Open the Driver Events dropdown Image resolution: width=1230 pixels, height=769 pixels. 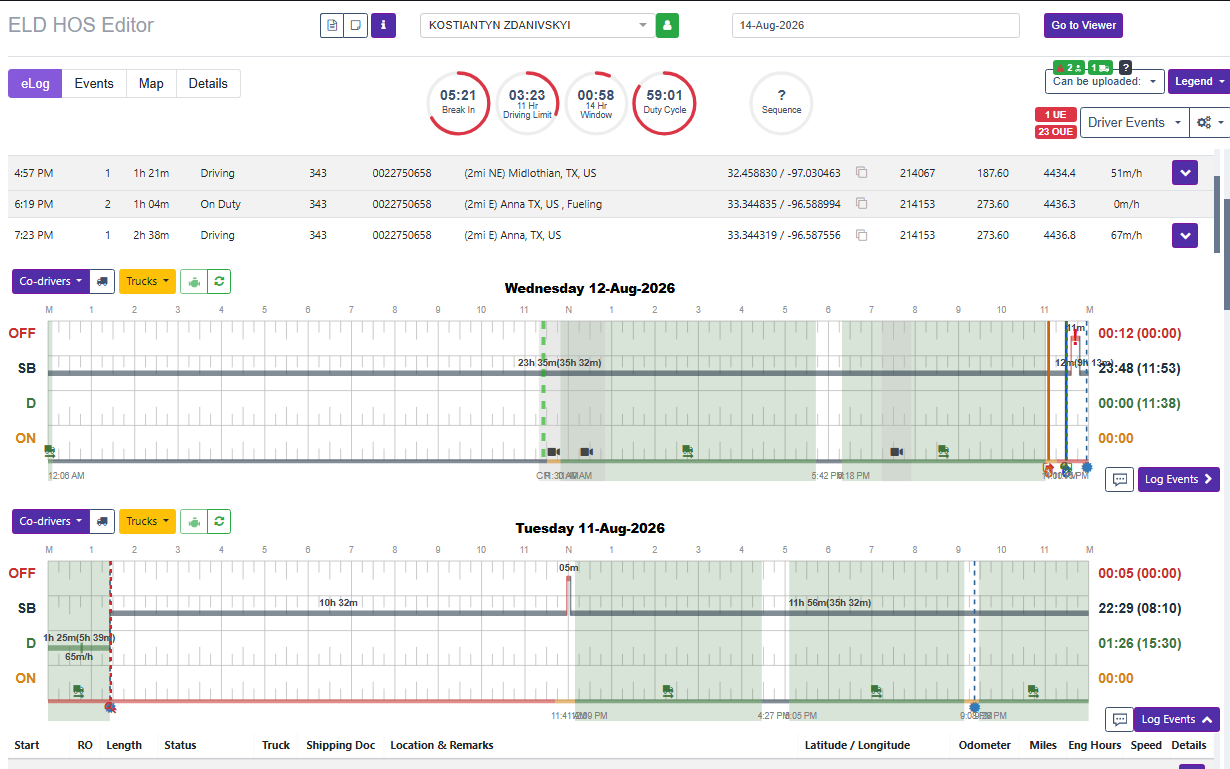point(1133,122)
